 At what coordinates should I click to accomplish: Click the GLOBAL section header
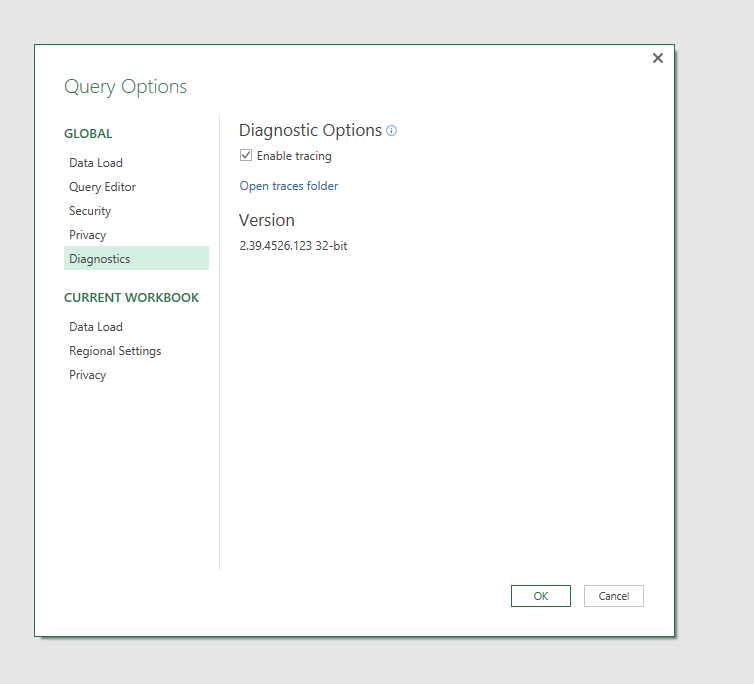tap(88, 134)
